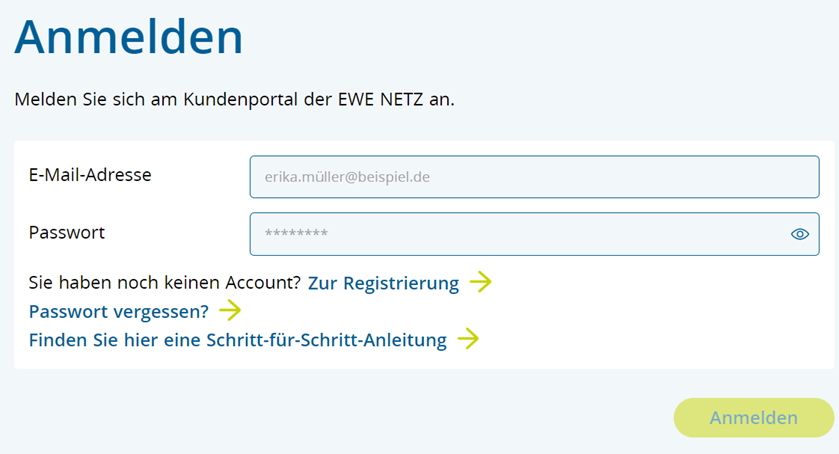This screenshot has width=839, height=454.
Task: Focus the E-Mail-Adresse input field
Action: (534, 177)
